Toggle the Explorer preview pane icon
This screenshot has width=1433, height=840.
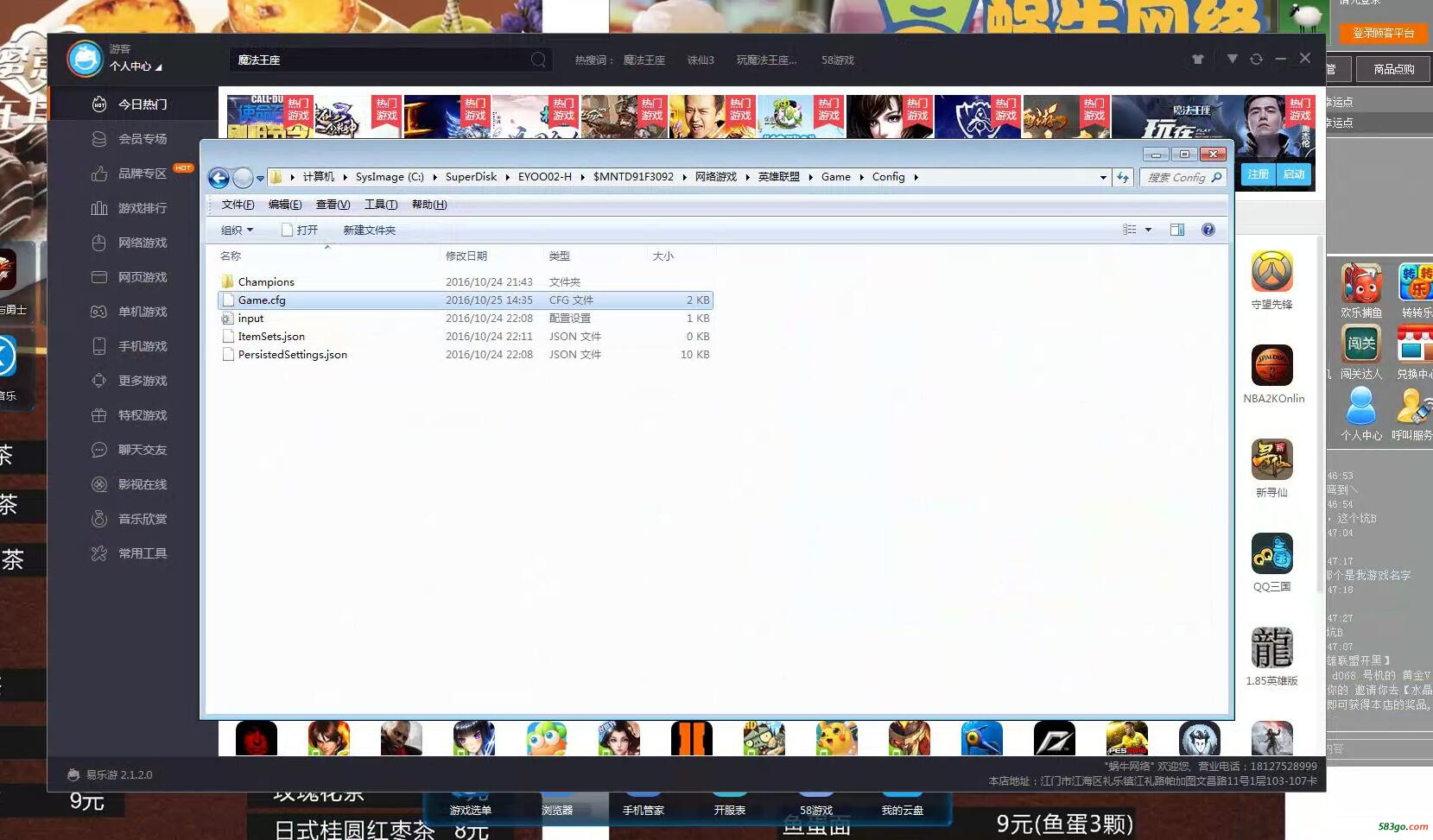1176,230
